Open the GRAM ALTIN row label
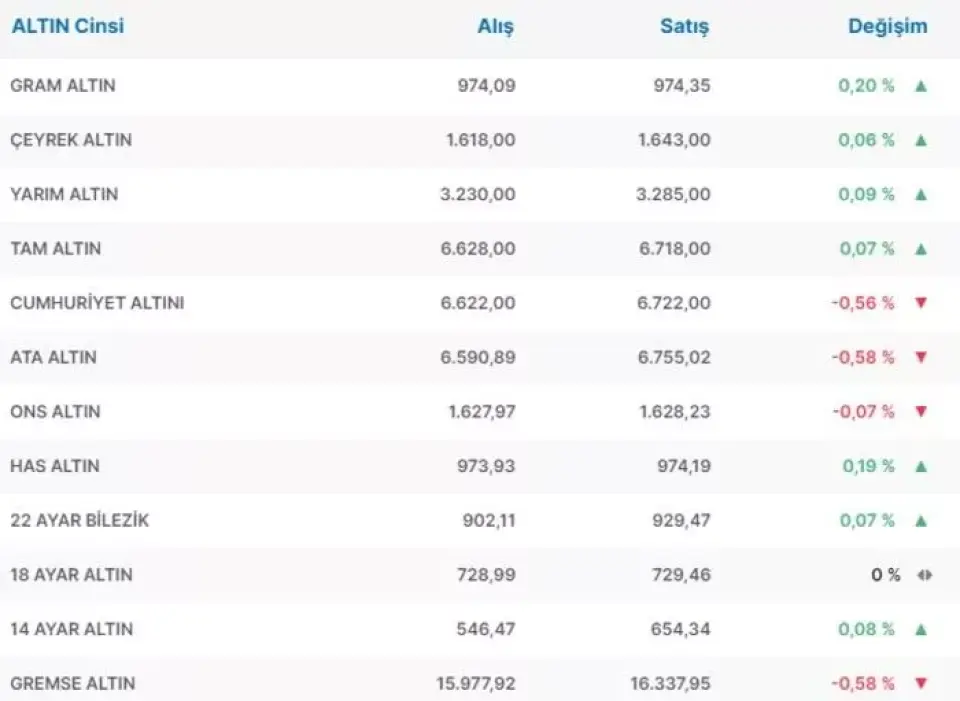This screenshot has height=701, width=960. pos(62,86)
